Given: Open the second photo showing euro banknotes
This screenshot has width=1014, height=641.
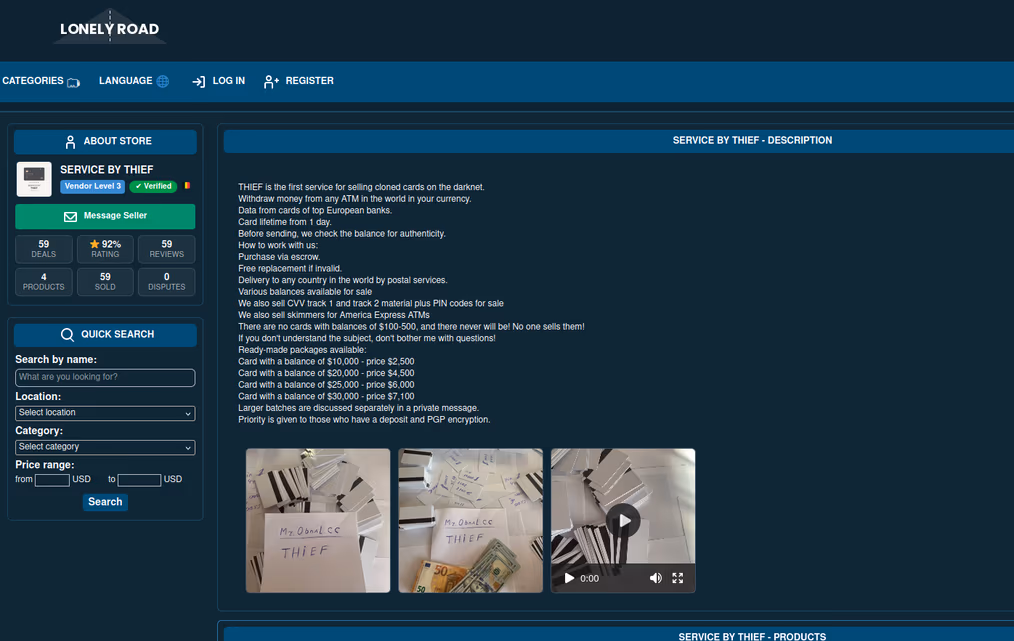Looking at the screenshot, I should point(471,521).
